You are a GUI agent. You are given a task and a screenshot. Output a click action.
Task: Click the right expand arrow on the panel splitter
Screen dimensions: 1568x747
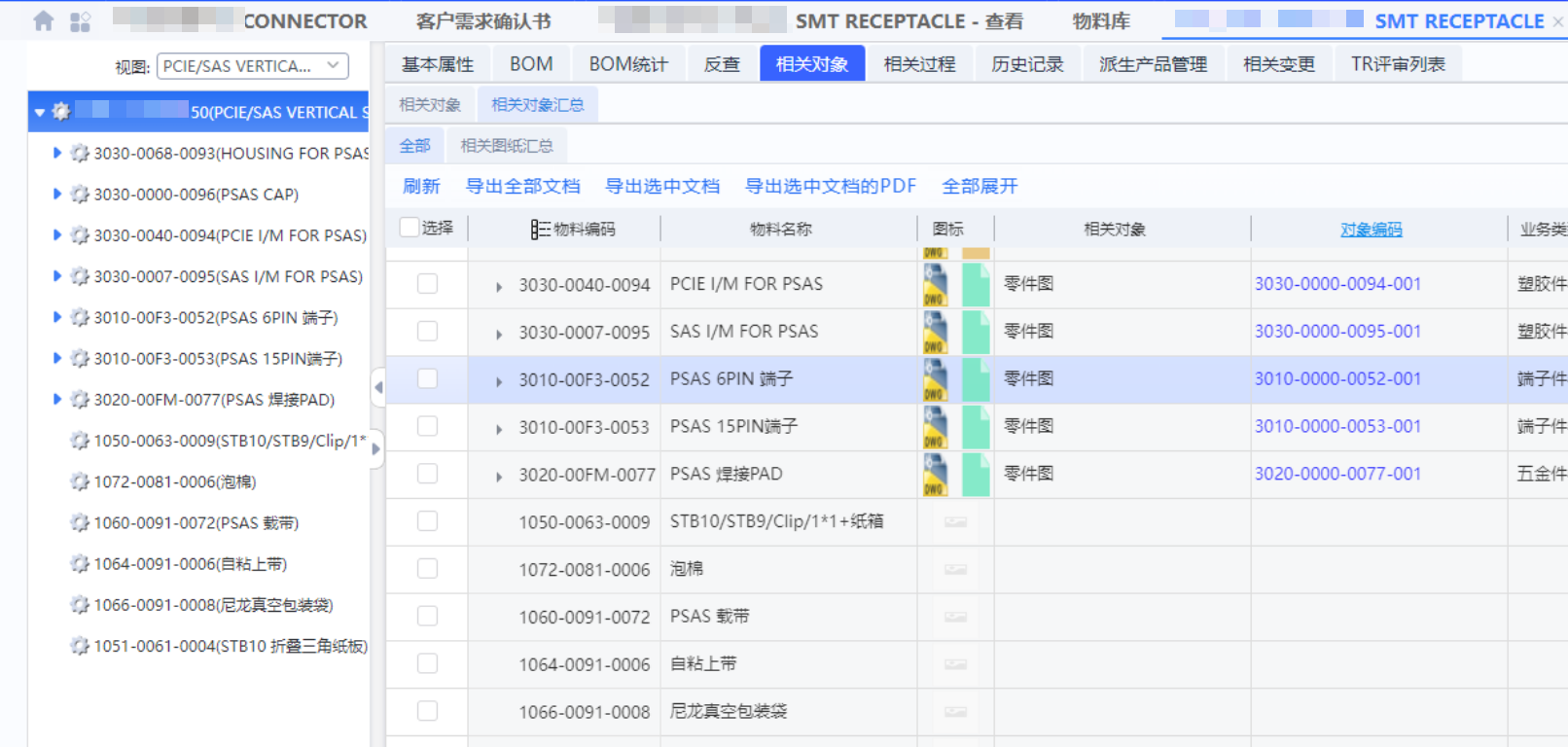point(375,448)
